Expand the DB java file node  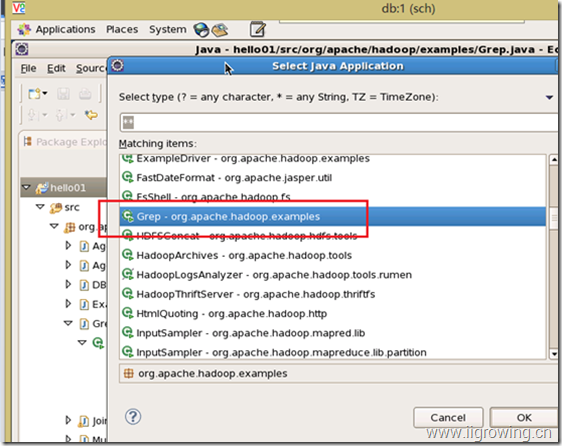(68, 284)
